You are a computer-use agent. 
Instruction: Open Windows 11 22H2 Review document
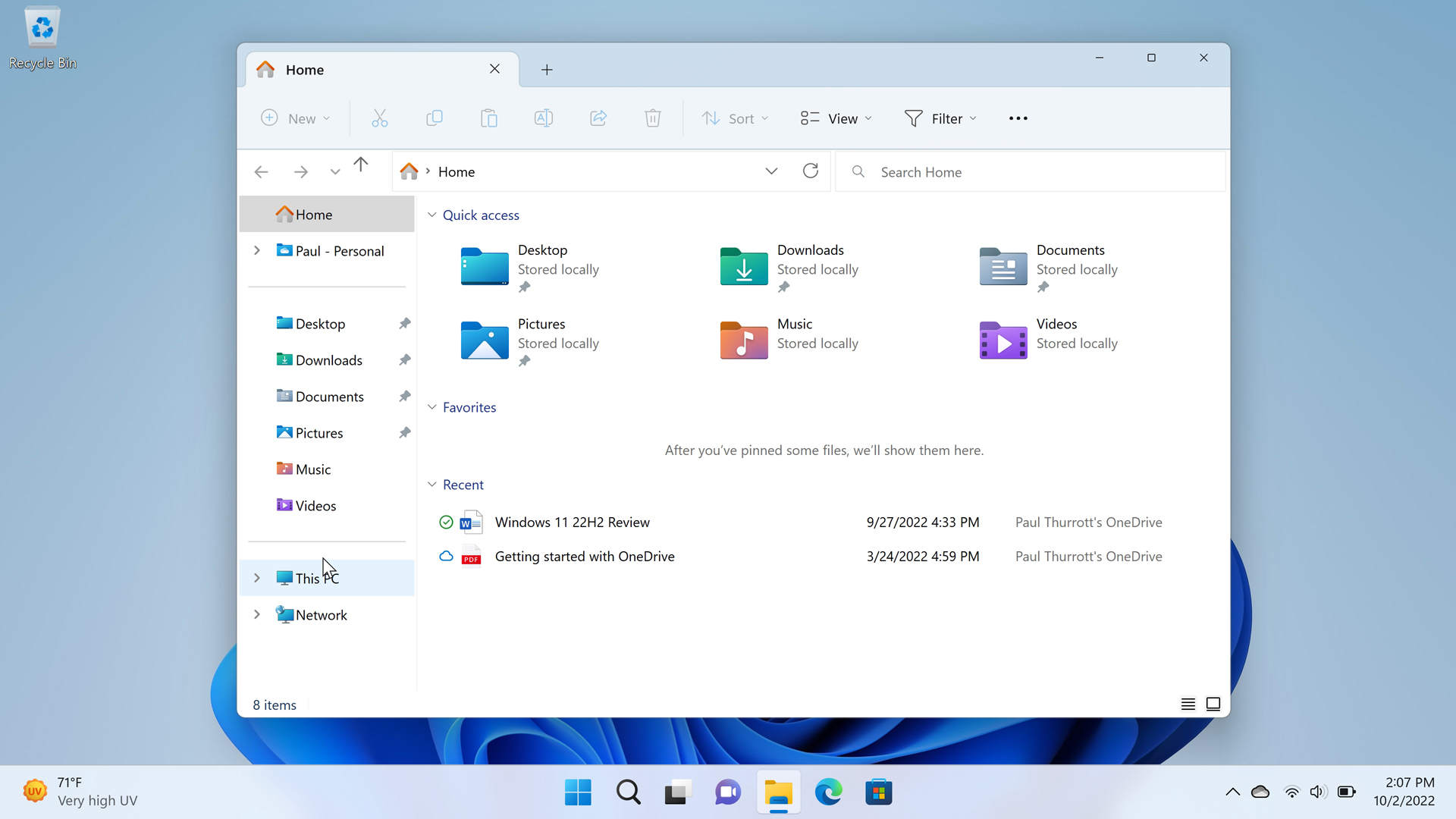point(572,522)
